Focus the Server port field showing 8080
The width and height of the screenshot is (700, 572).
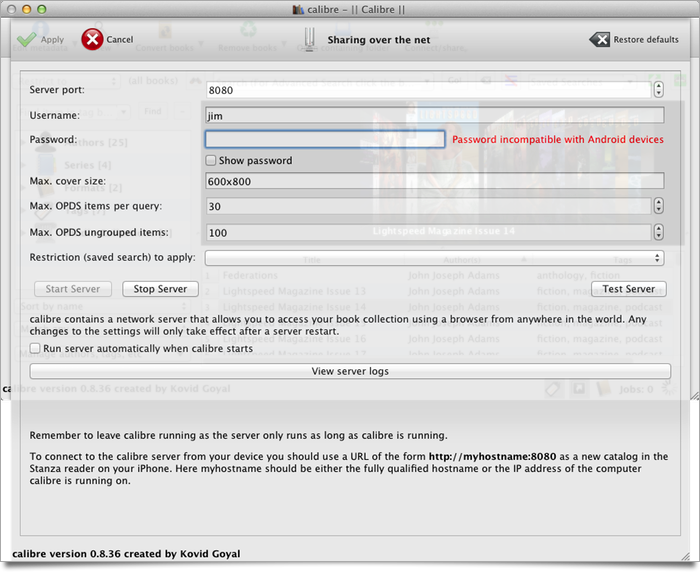(429, 90)
